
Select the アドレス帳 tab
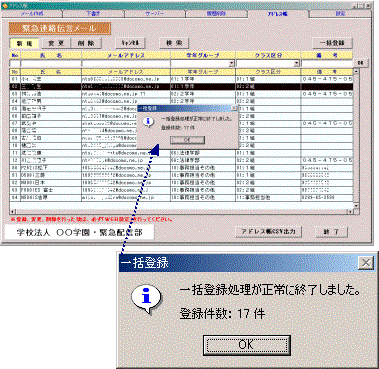pyautogui.click(x=278, y=14)
